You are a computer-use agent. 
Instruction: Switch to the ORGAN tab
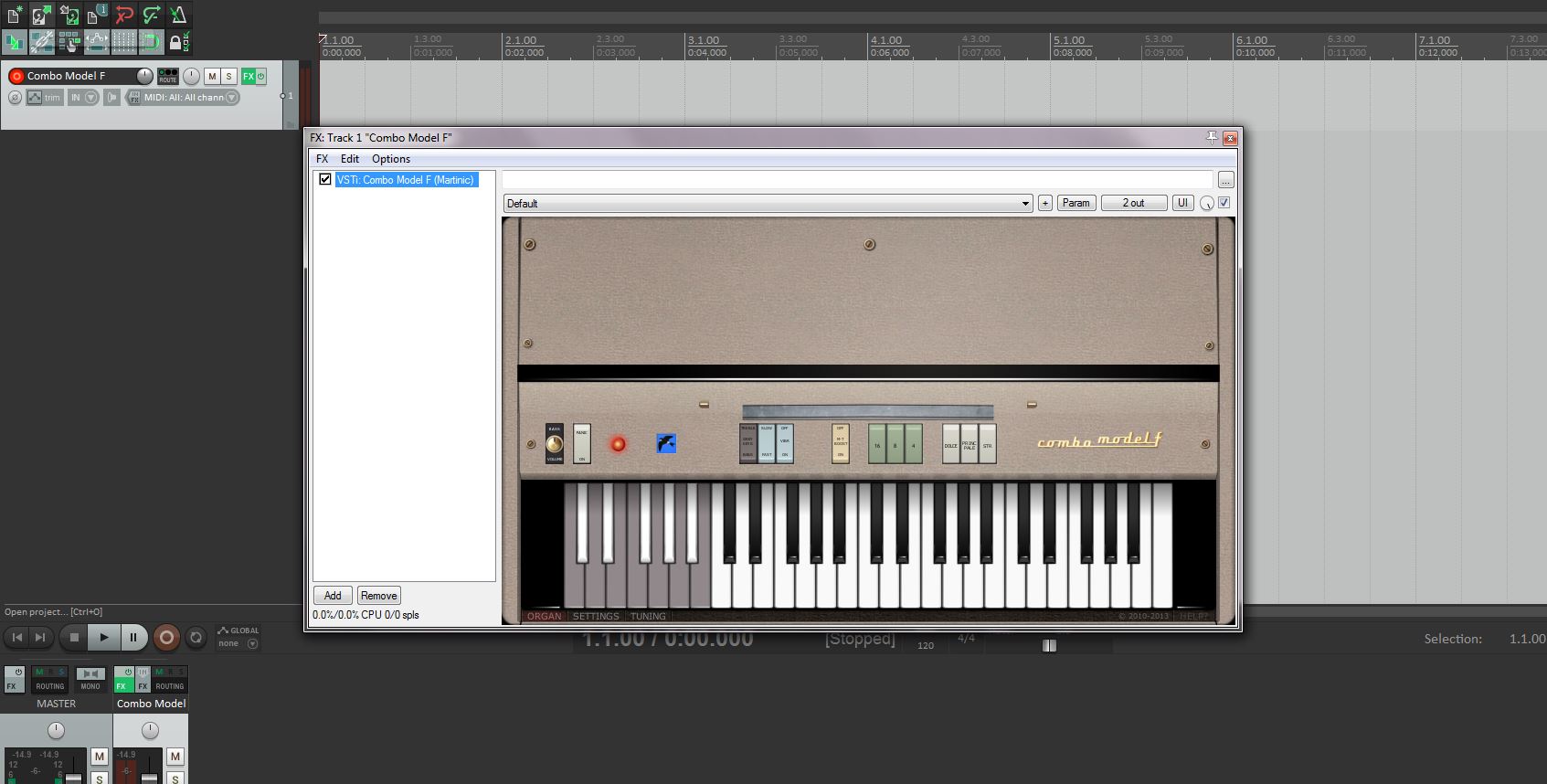click(544, 616)
